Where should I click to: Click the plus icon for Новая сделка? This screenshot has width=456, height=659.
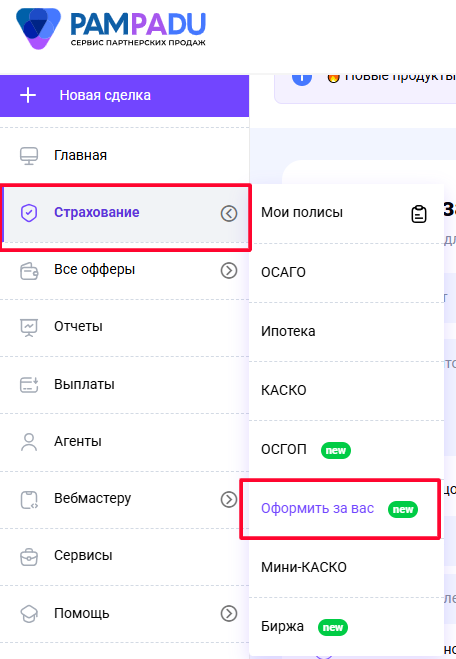28,95
